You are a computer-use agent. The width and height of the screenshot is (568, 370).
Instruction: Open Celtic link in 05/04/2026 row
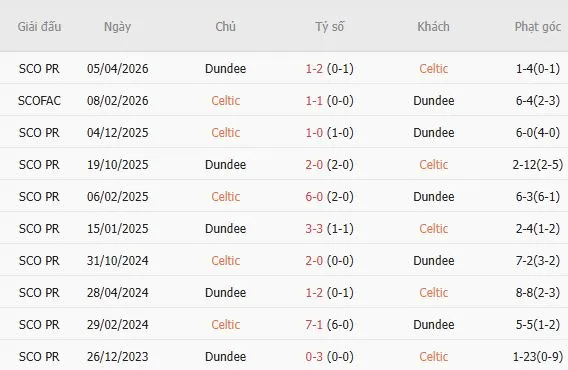434,68
